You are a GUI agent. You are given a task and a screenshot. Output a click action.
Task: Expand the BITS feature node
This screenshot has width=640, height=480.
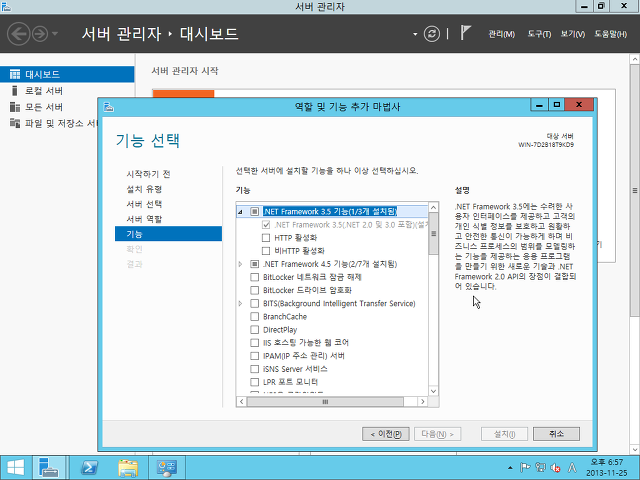(x=240, y=303)
